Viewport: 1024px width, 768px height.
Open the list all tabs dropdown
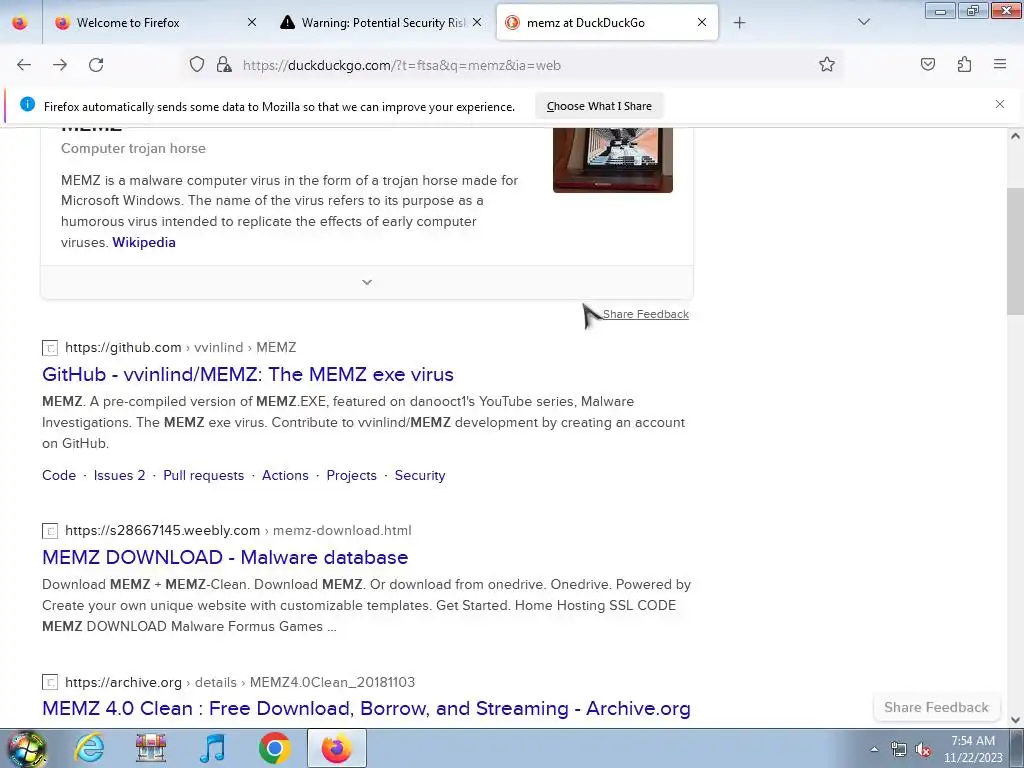[x=863, y=23]
